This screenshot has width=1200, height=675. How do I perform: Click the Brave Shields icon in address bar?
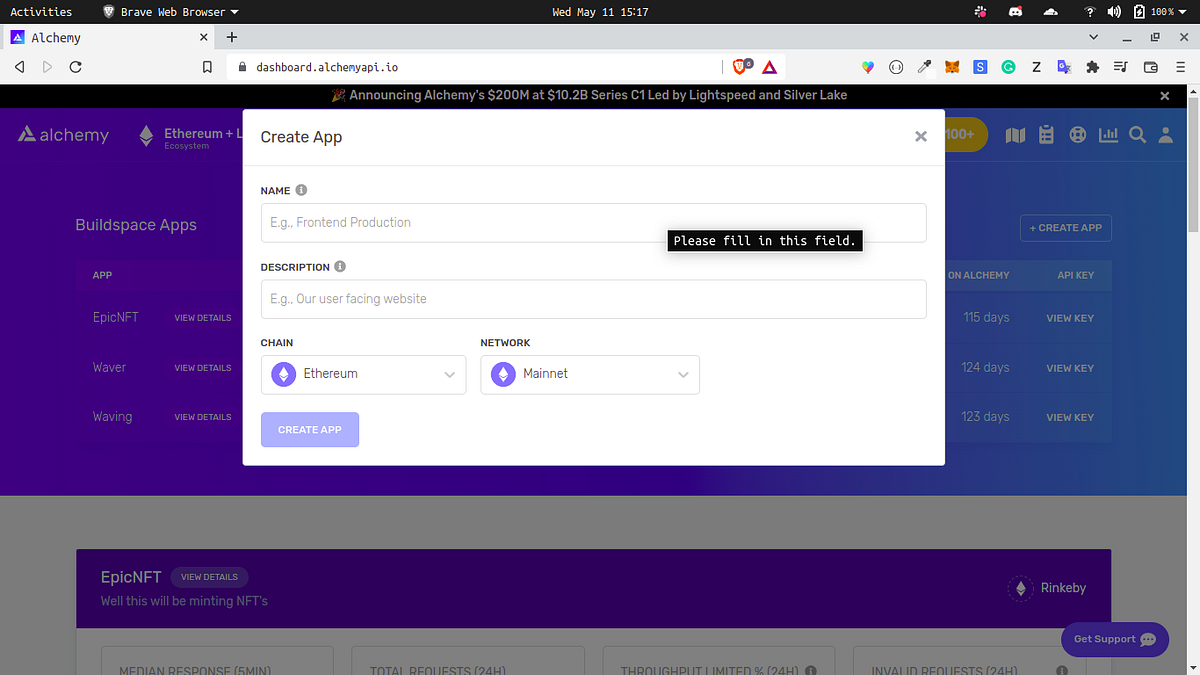click(x=738, y=66)
